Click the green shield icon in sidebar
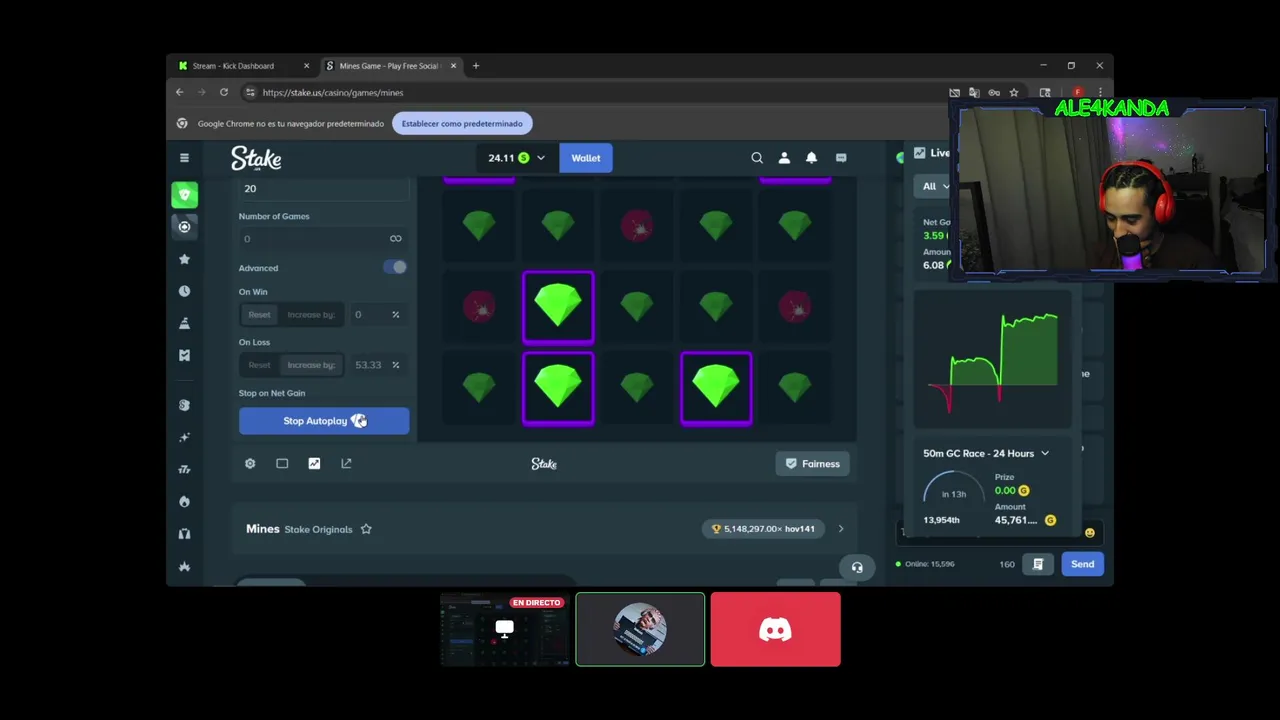The height and width of the screenshot is (720, 1280). (x=184, y=195)
